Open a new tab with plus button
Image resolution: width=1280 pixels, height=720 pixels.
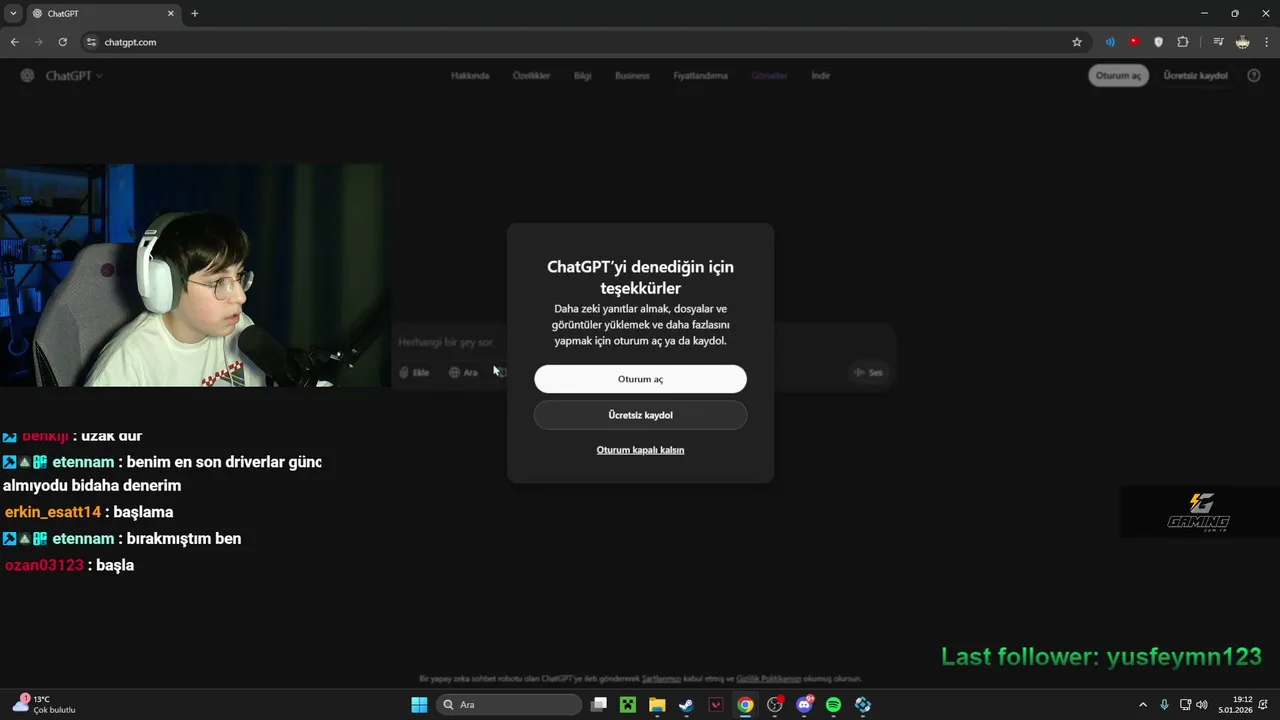click(x=195, y=14)
